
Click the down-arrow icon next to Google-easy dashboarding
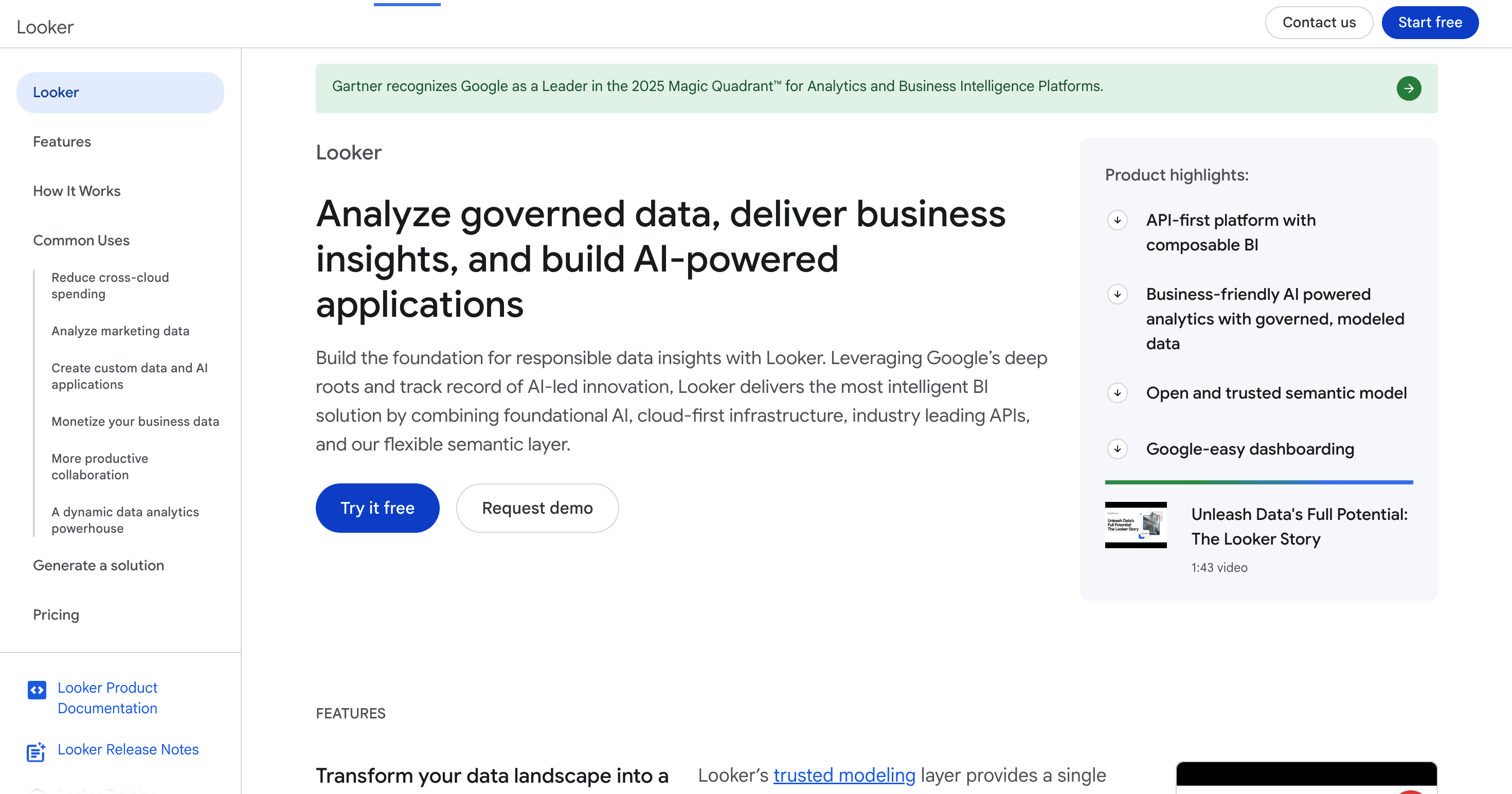(x=1118, y=449)
